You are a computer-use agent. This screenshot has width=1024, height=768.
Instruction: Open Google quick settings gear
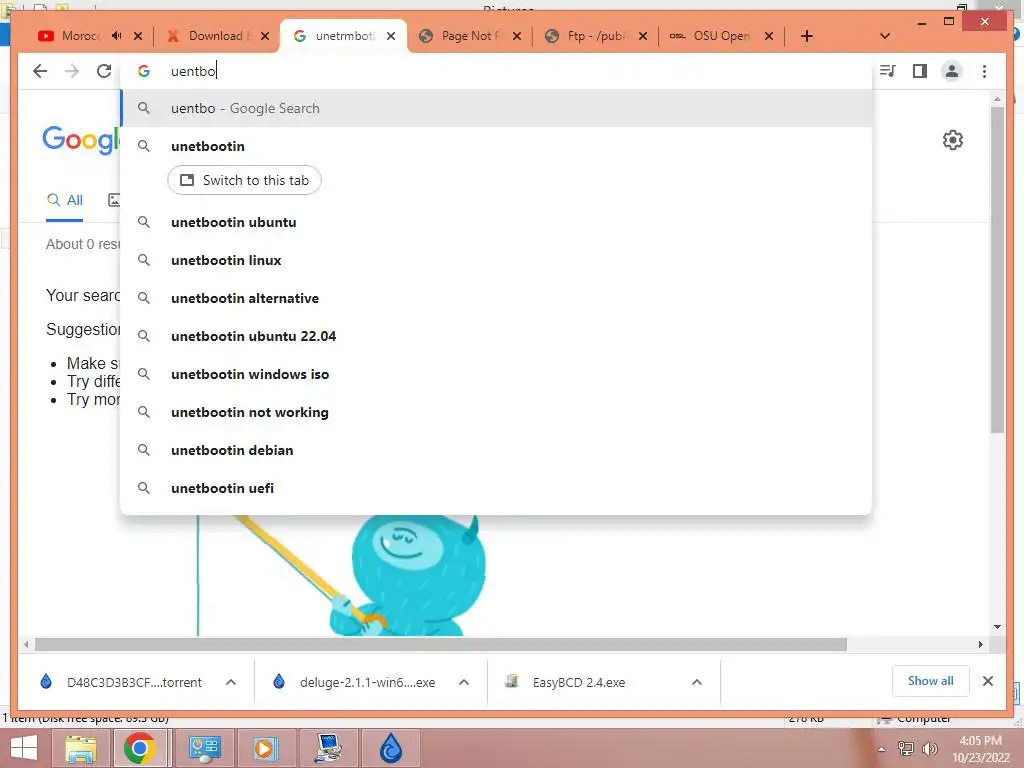click(953, 140)
